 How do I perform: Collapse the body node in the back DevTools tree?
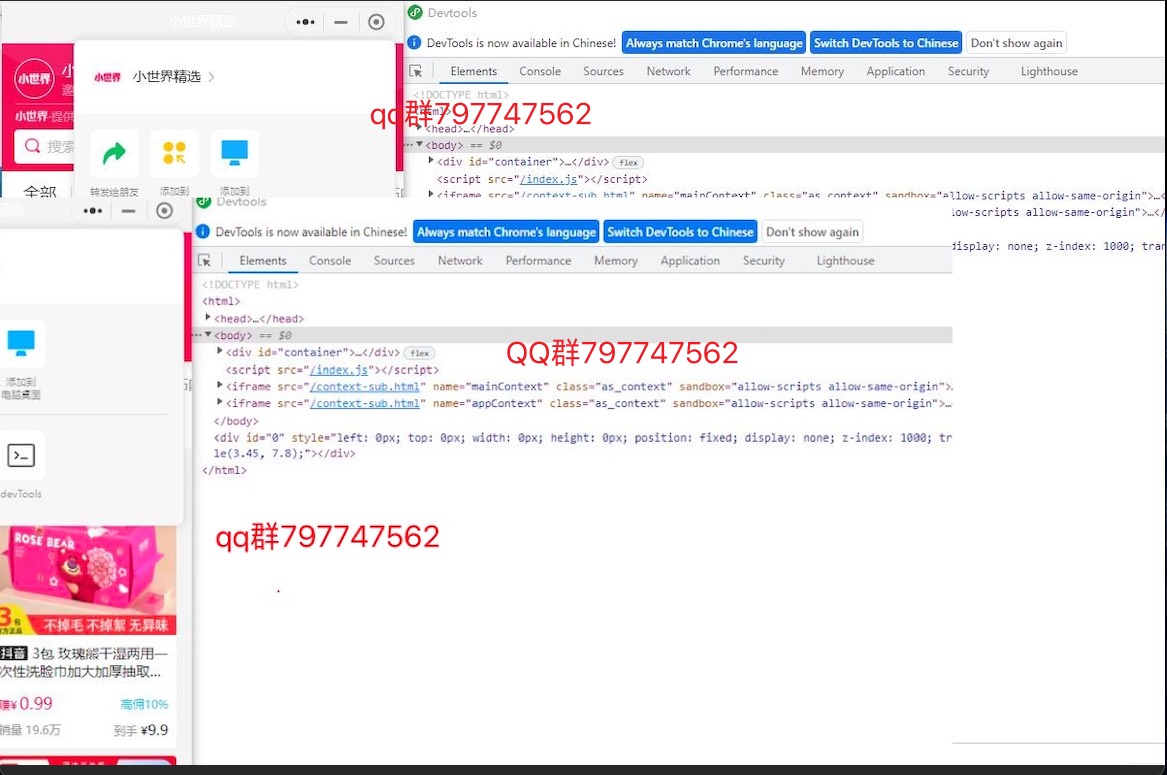[x=420, y=144]
